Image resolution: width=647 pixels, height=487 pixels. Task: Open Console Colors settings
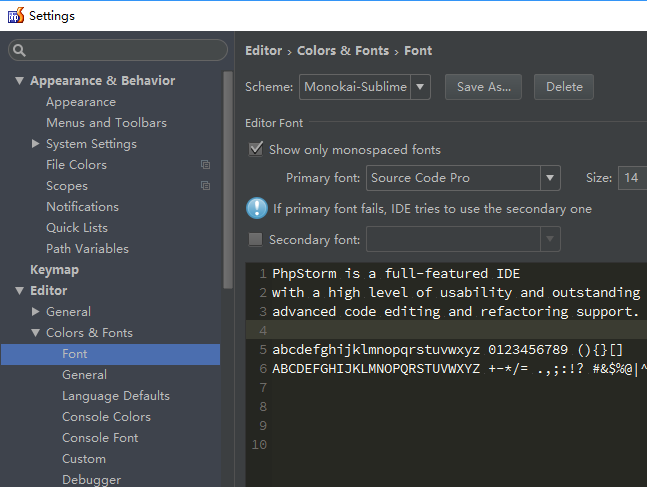click(106, 417)
